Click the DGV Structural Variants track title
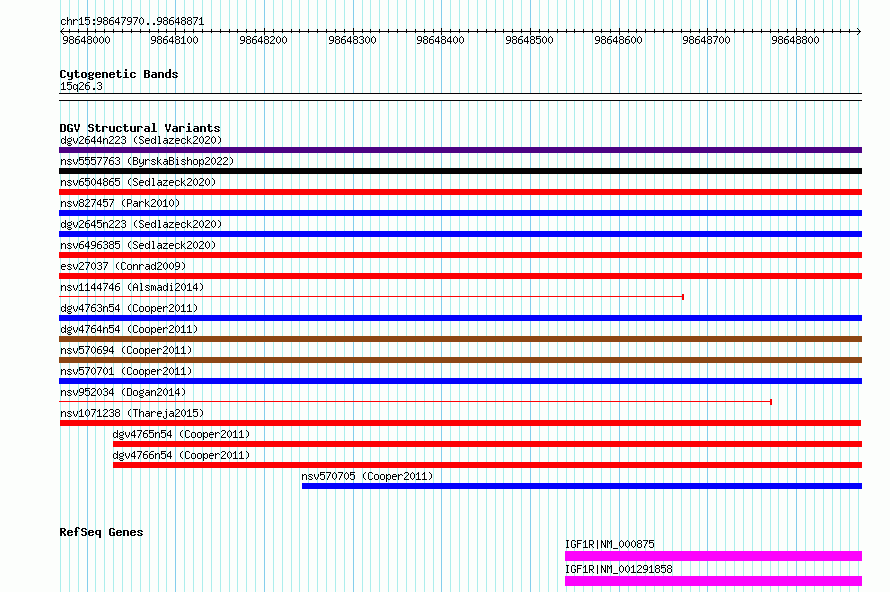Viewport: 890px width, 592px height. click(140, 128)
